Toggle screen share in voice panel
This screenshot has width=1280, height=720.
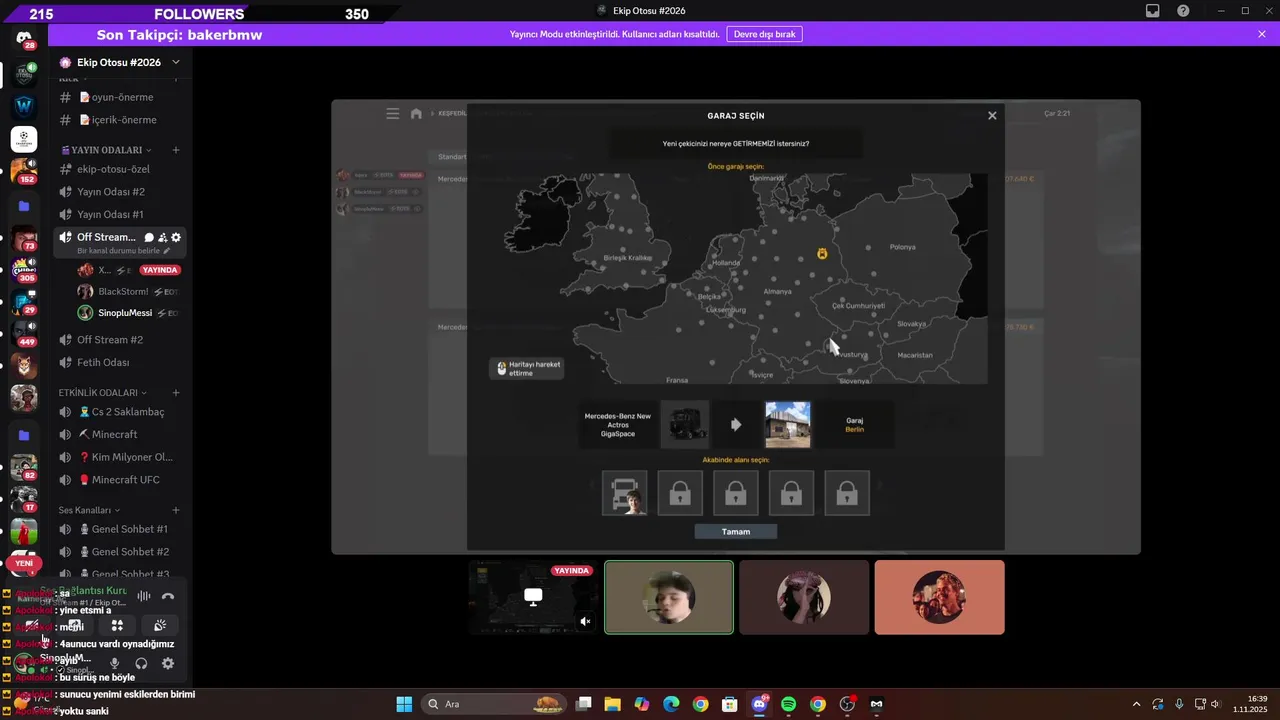coord(74,625)
